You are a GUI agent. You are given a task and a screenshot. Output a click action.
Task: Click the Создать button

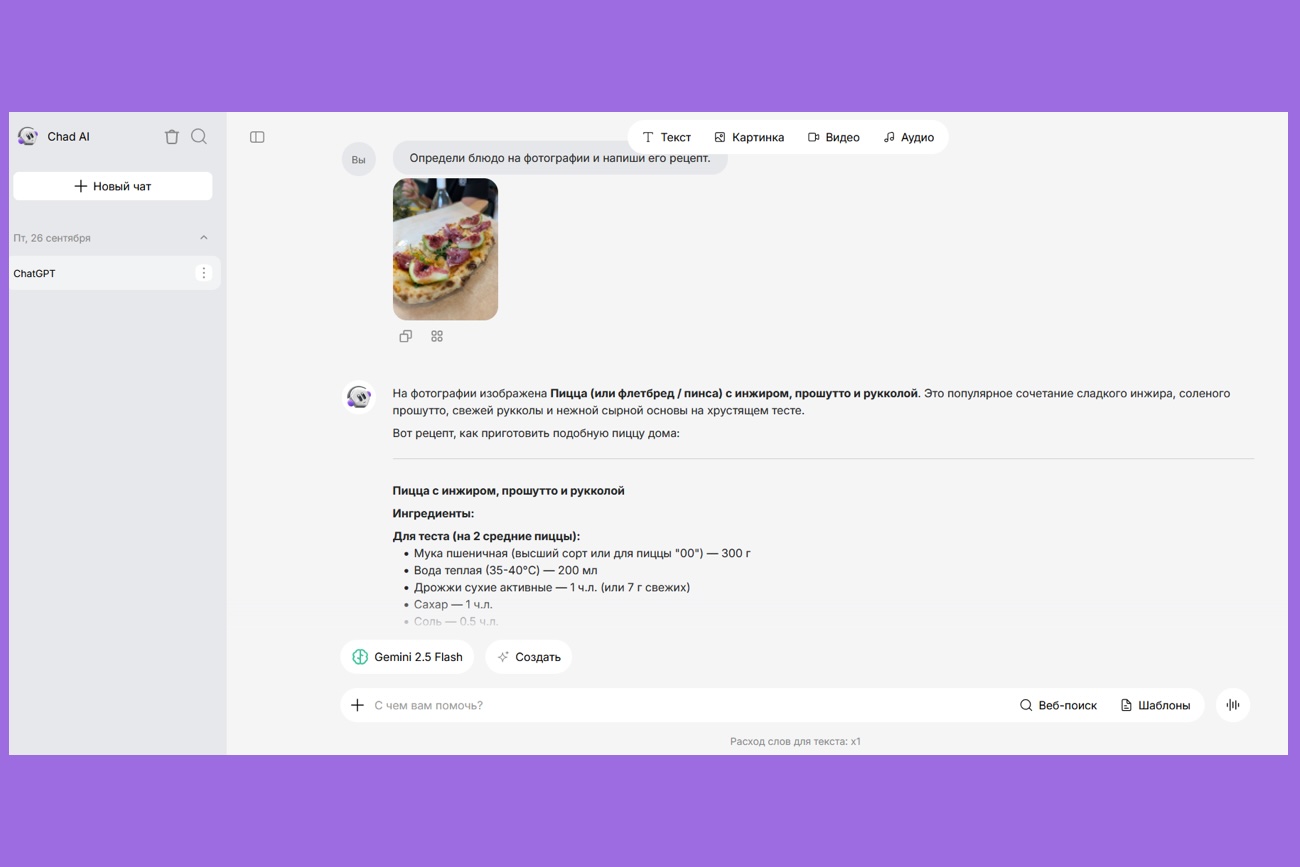529,657
